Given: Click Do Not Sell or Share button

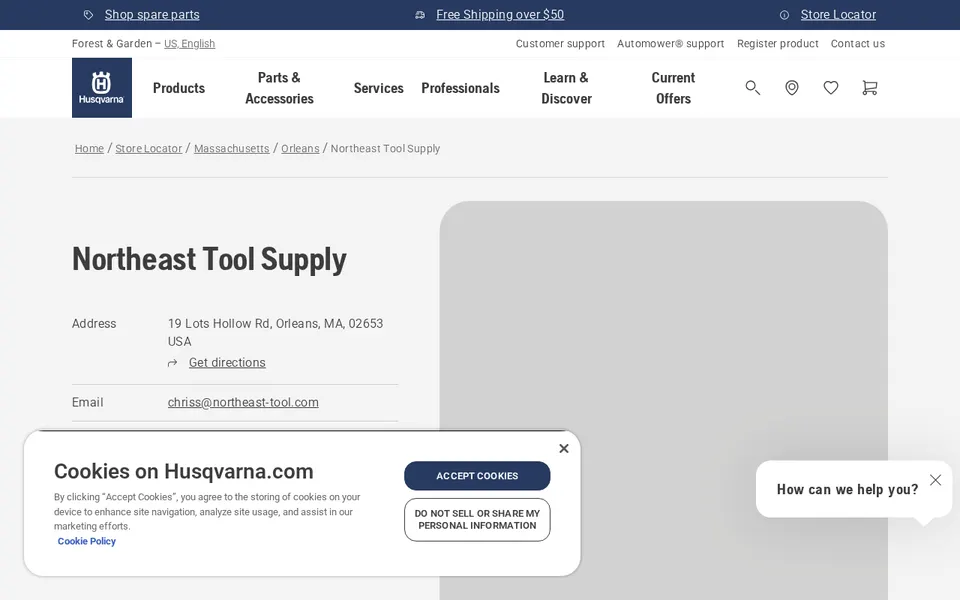Looking at the screenshot, I should pos(477,520).
